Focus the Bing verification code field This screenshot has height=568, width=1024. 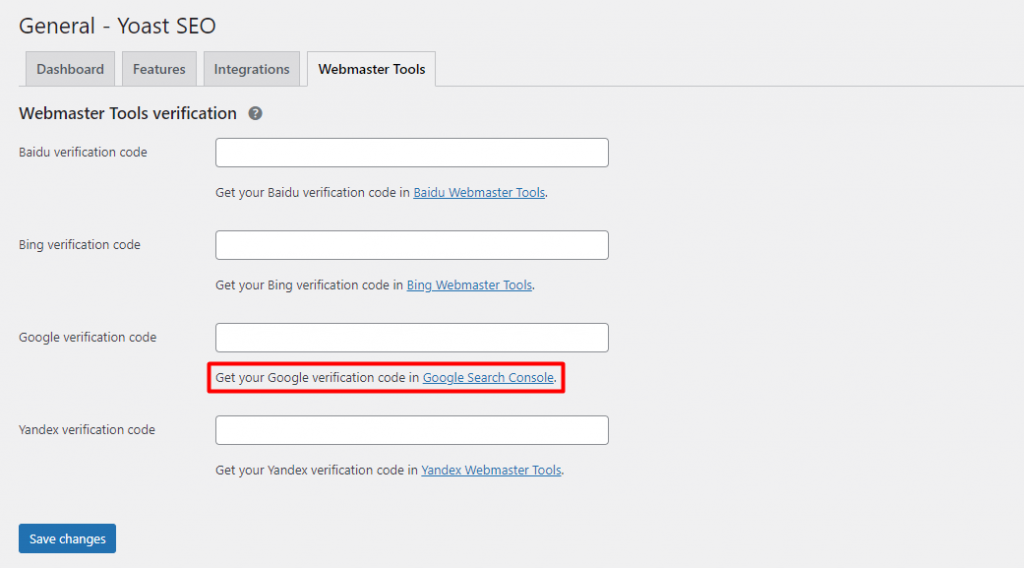[412, 245]
